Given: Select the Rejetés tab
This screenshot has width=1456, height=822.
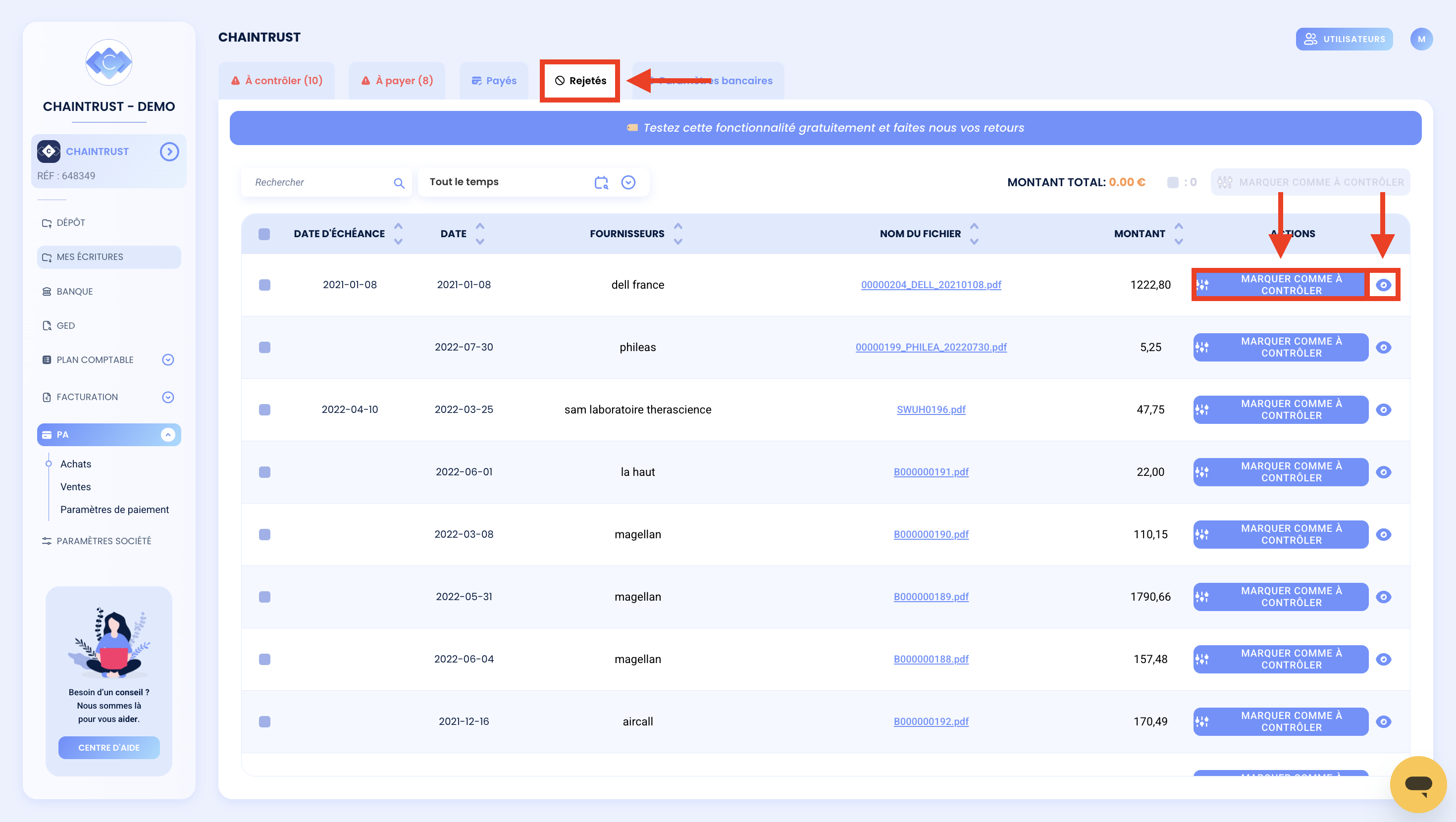Looking at the screenshot, I should [580, 81].
